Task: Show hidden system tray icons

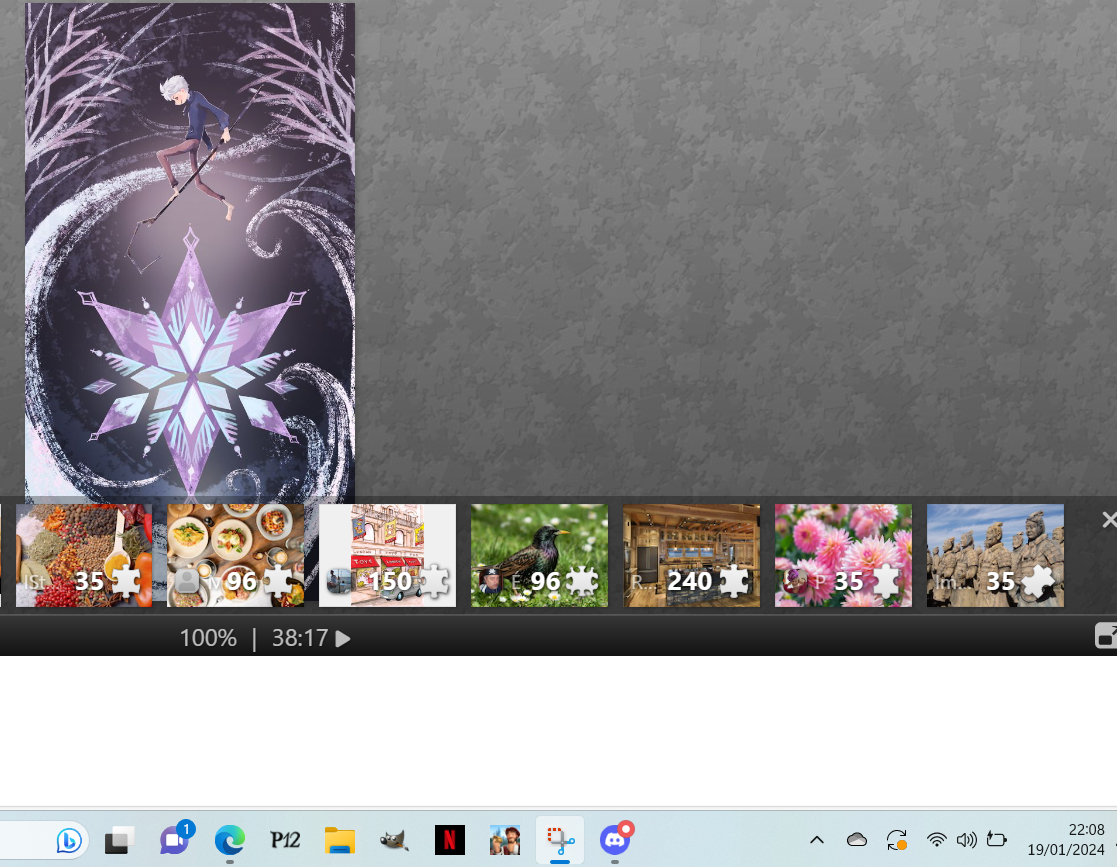Action: [817, 841]
